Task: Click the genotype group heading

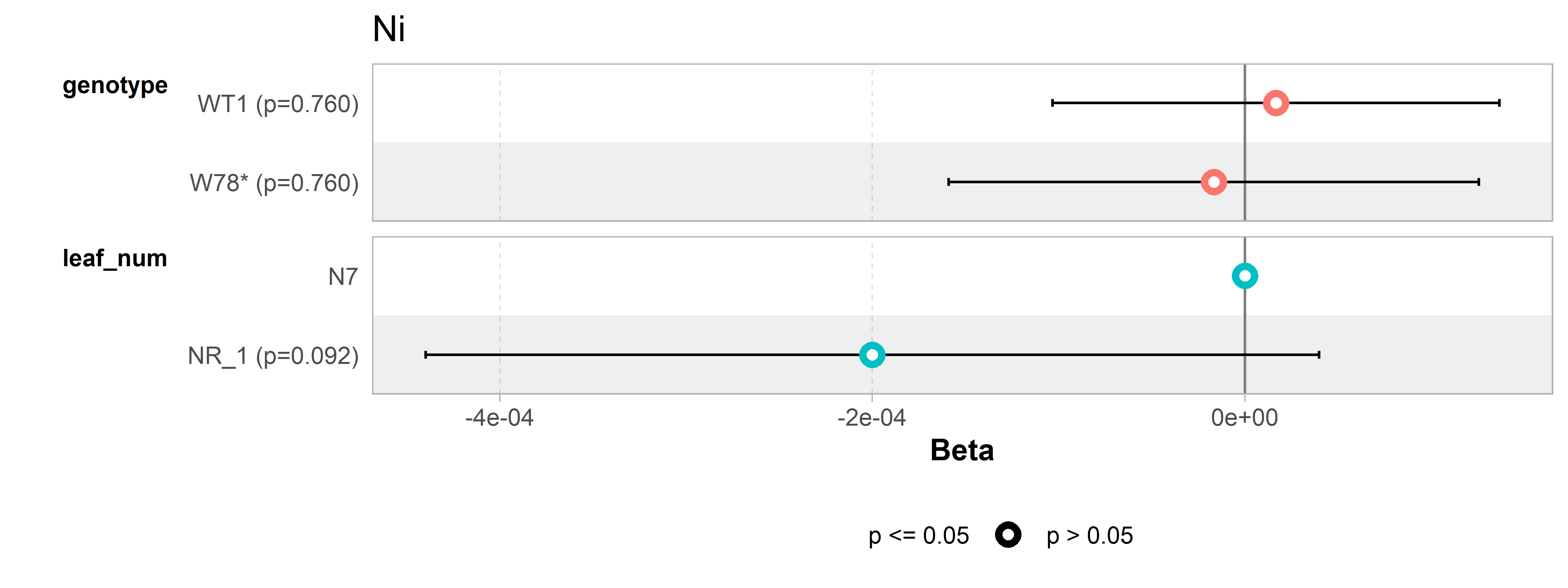Action: point(115,86)
